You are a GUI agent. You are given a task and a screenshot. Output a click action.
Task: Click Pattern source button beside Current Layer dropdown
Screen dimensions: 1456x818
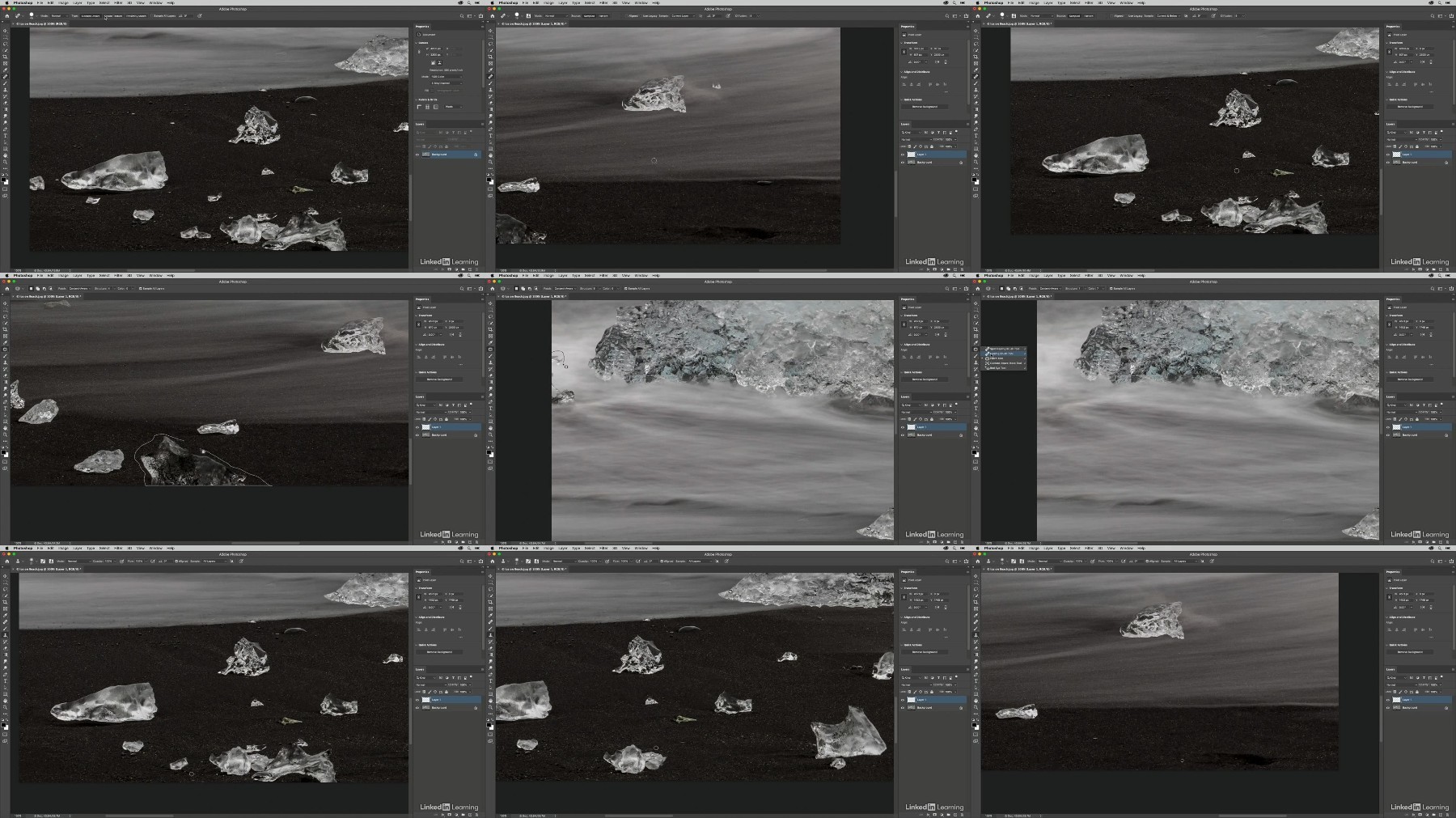[x=603, y=16]
